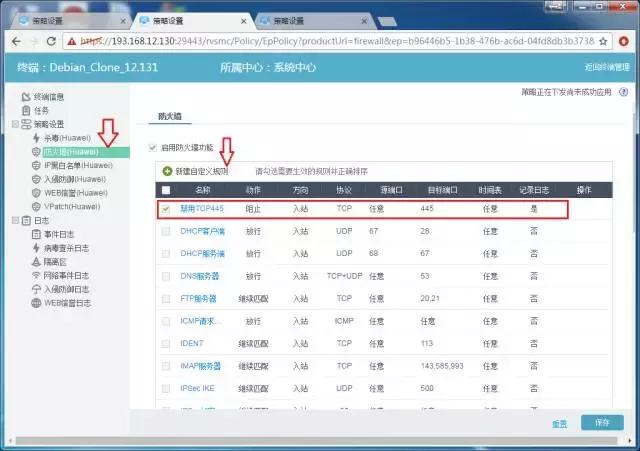Click the policy settings icon in tree
This screenshot has height=451, width=640.
[26, 124]
